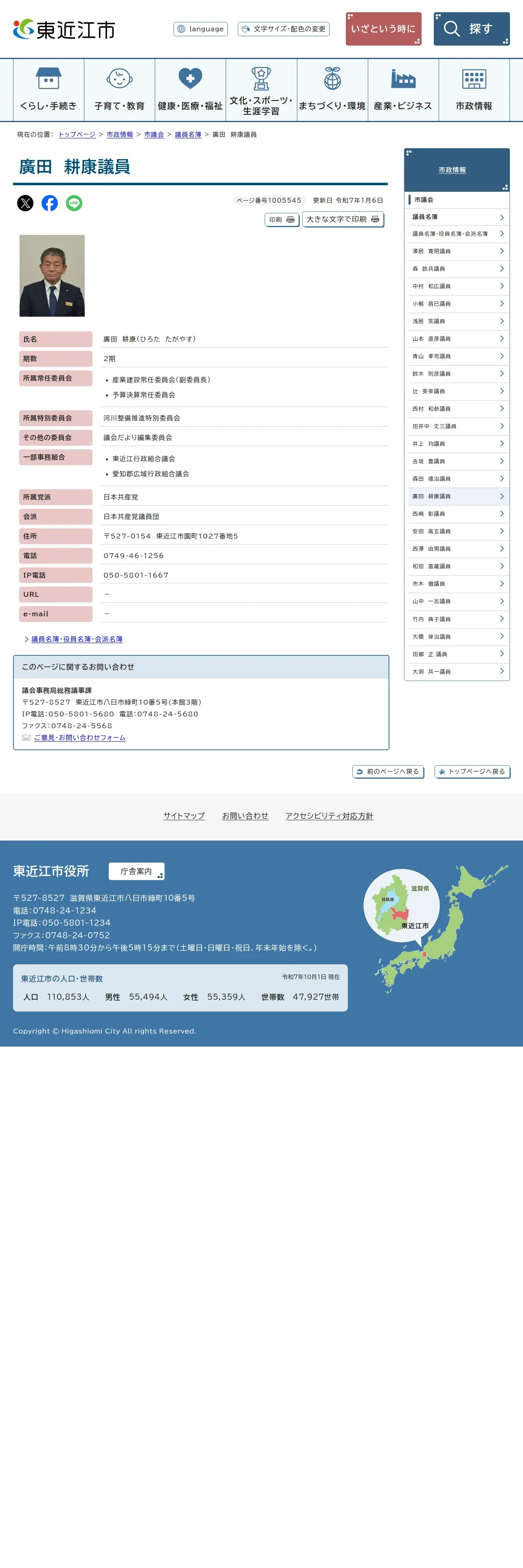
Task: Open 市政情報 header in the sidebar
Action: click(453, 170)
